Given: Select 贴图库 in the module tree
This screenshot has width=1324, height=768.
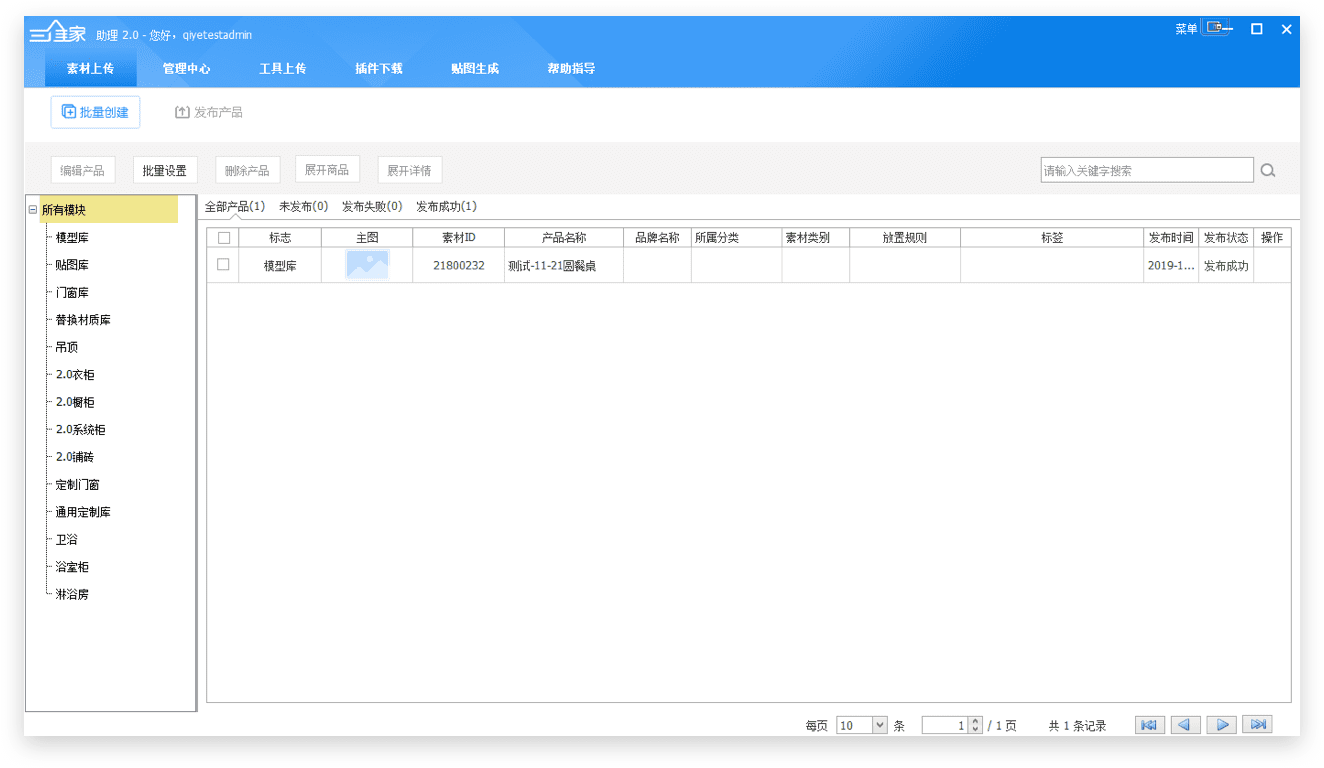Looking at the screenshot, I should (72, 265).
